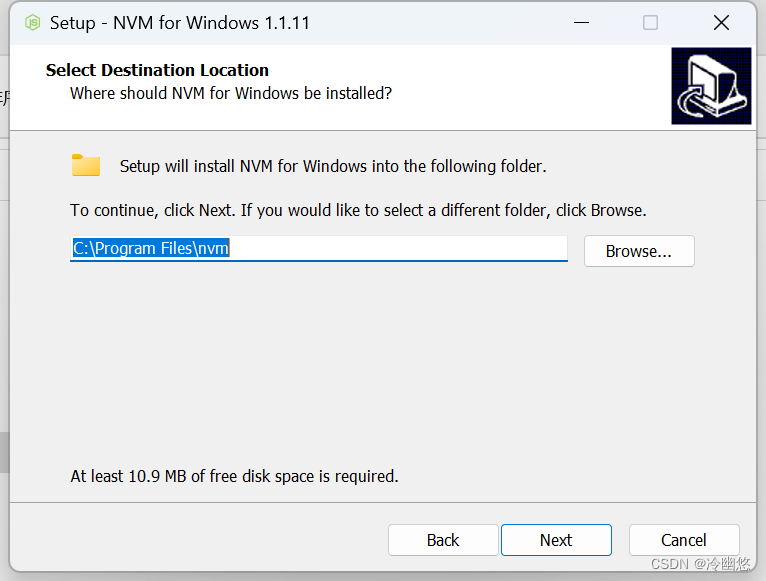
Task: Click the installer computer graphic
Action: [711, 86]
